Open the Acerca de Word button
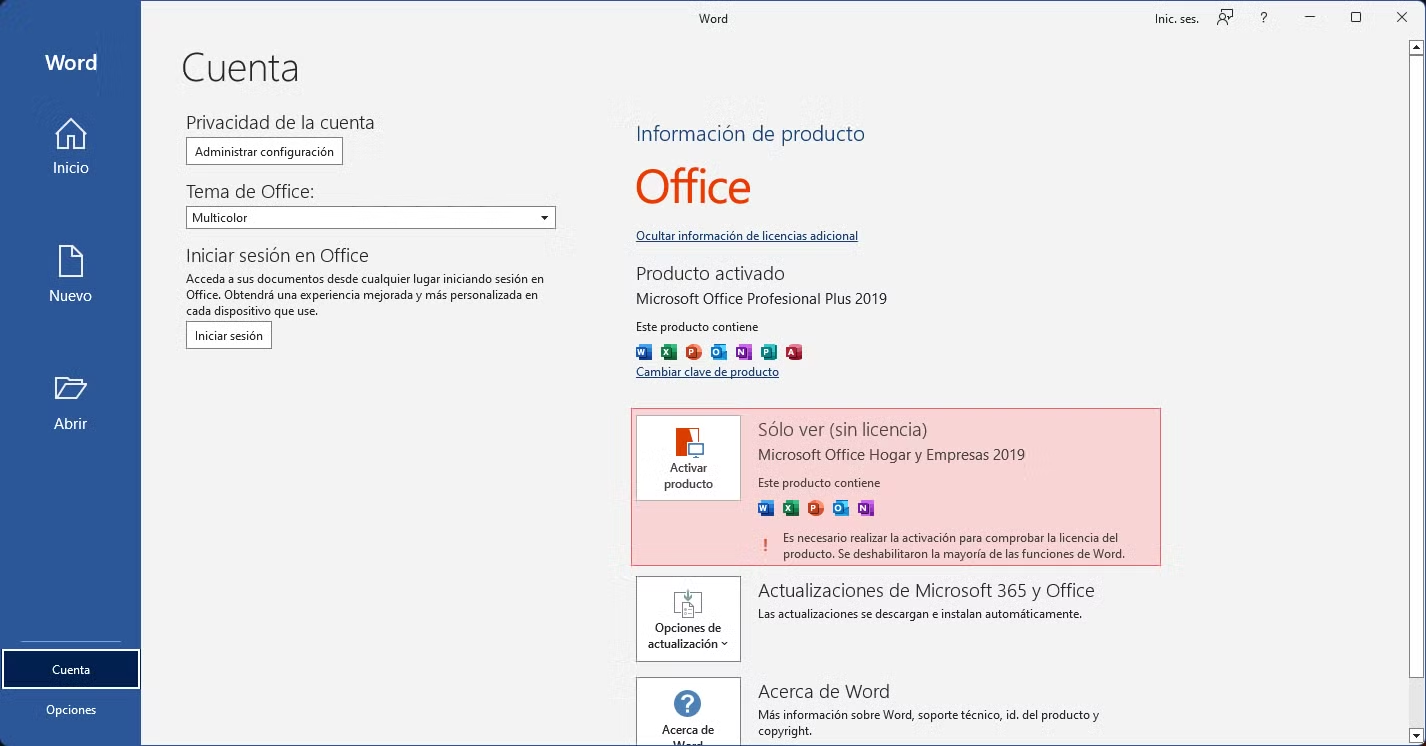This screenshot has width=1426, height=746. coord(688,712)
